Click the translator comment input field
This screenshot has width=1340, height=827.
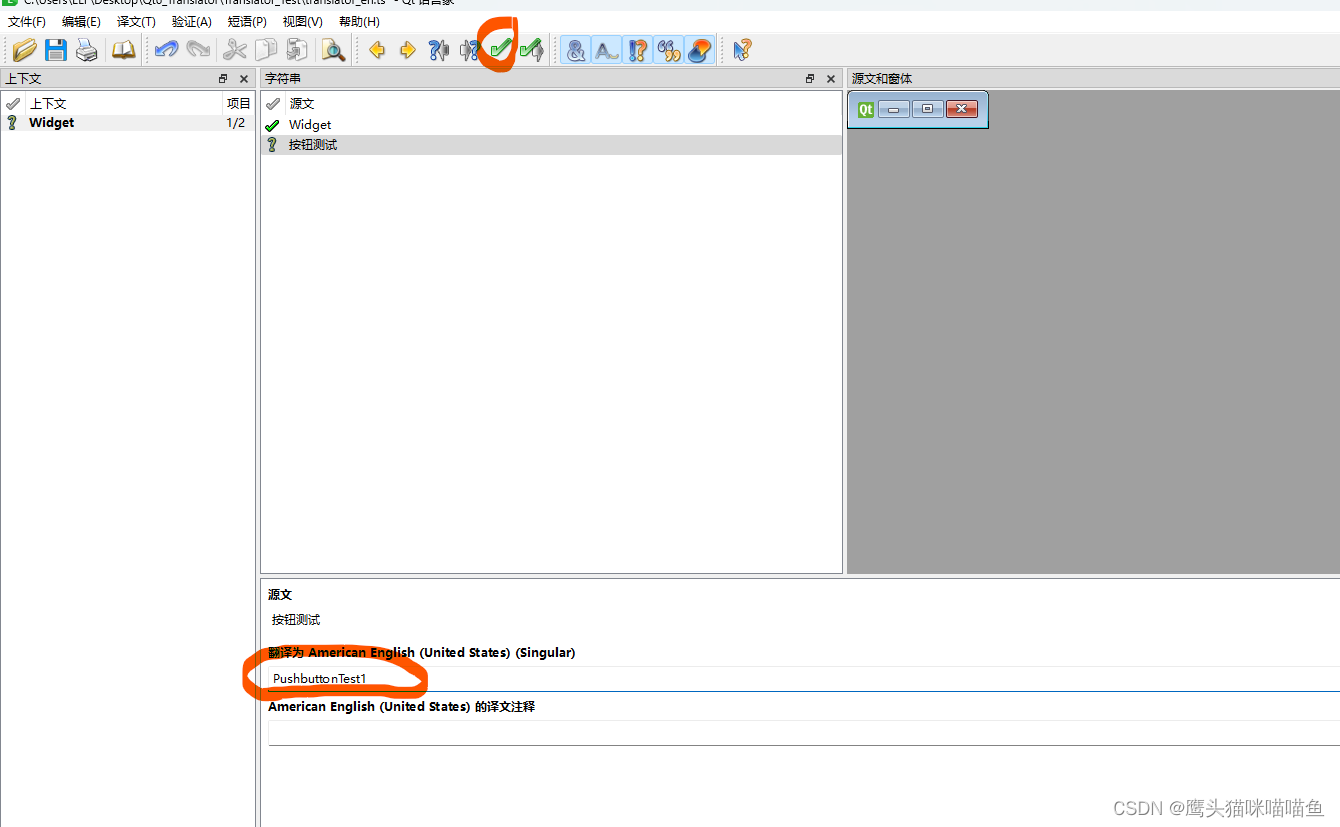coord(804,733)
